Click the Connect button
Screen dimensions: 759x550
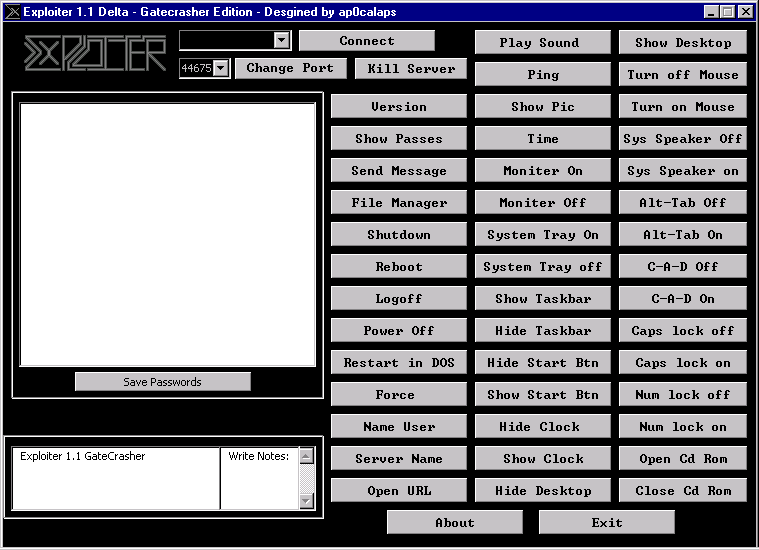coord(366,41)
